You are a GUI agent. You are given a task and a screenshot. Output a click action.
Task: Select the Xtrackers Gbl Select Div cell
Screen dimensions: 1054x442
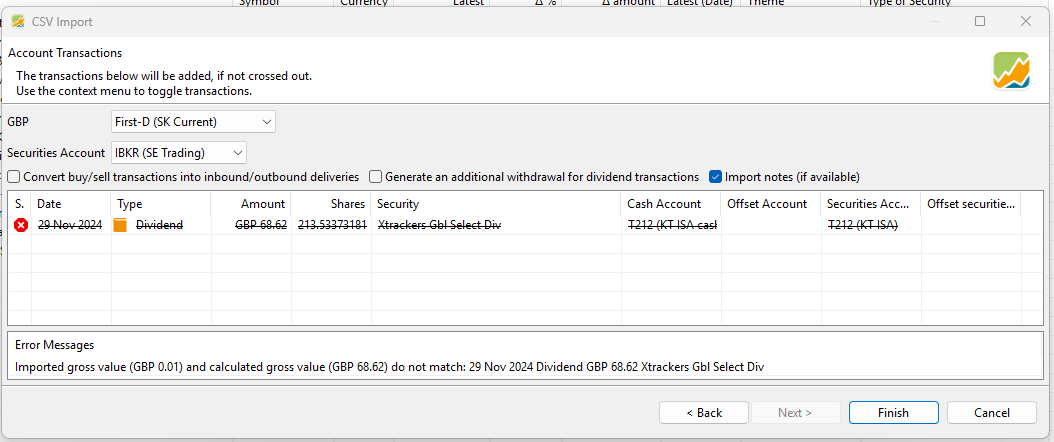point(439,225)
